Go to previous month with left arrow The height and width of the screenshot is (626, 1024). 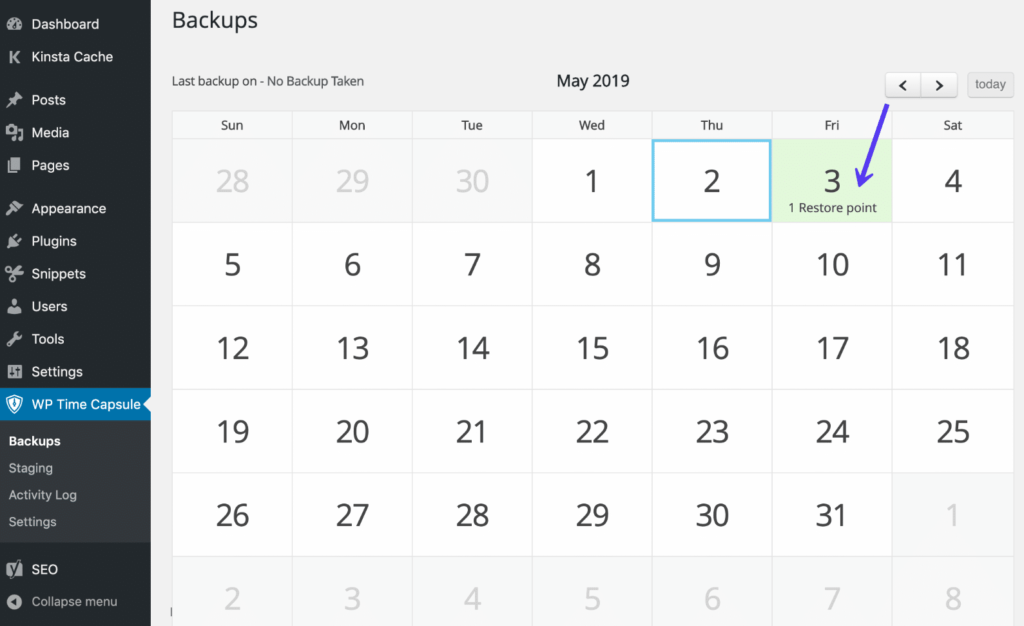903,85
